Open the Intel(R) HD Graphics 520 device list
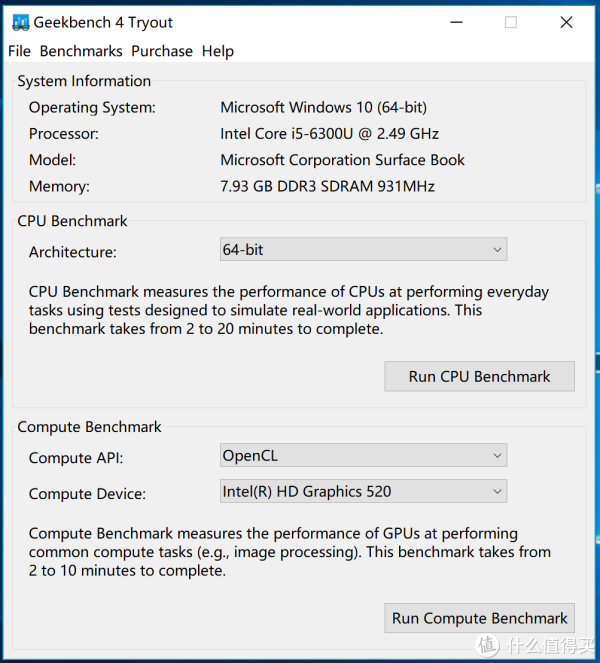 (363, 491)
